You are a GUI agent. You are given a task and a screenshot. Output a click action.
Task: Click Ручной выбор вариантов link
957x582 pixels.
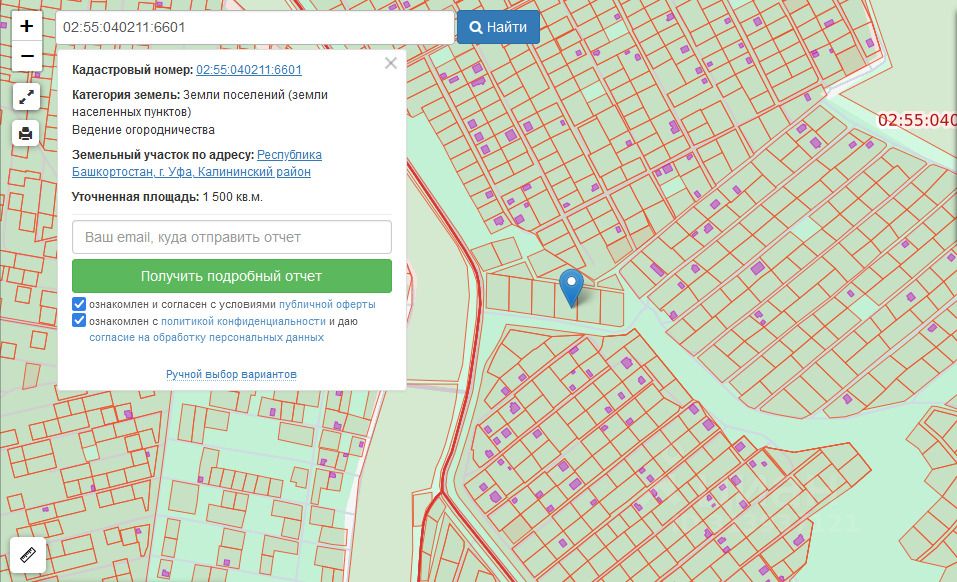(231, 374)
